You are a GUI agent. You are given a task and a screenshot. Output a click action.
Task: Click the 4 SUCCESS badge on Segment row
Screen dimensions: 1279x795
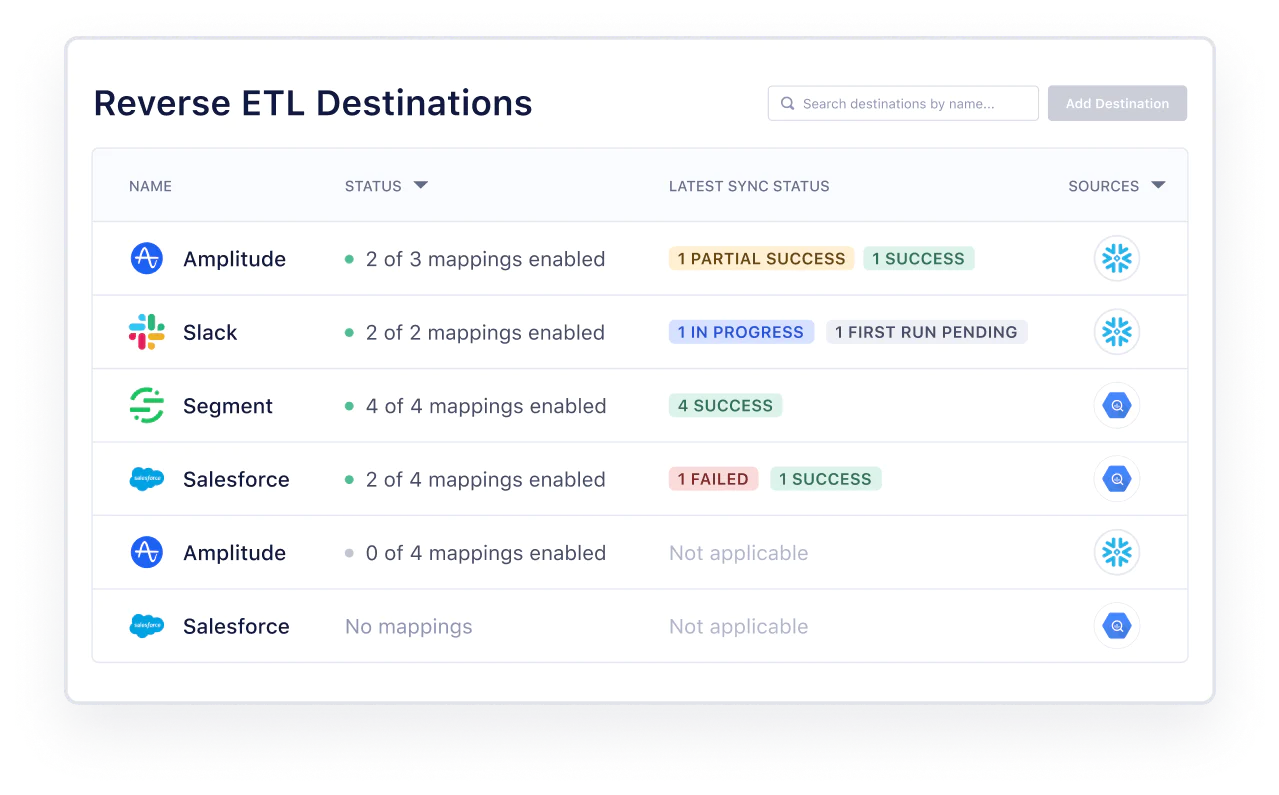coord(725,405)
